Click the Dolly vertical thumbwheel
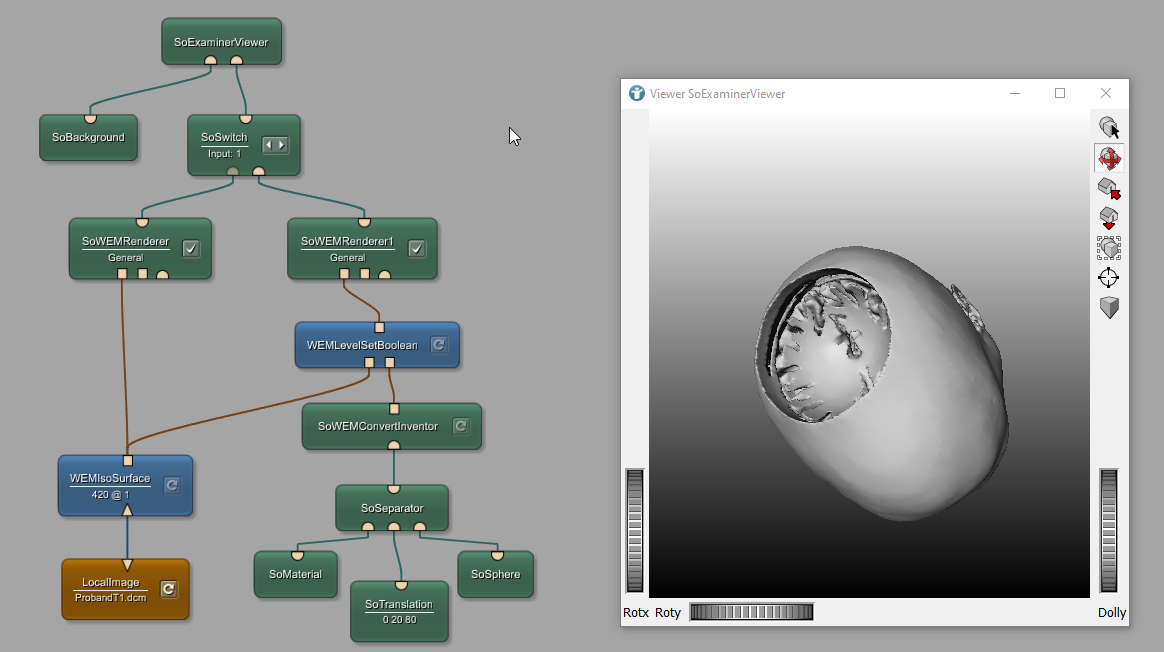The height and width of the screenshot is (652, 1164). [x=1108, y=530]
